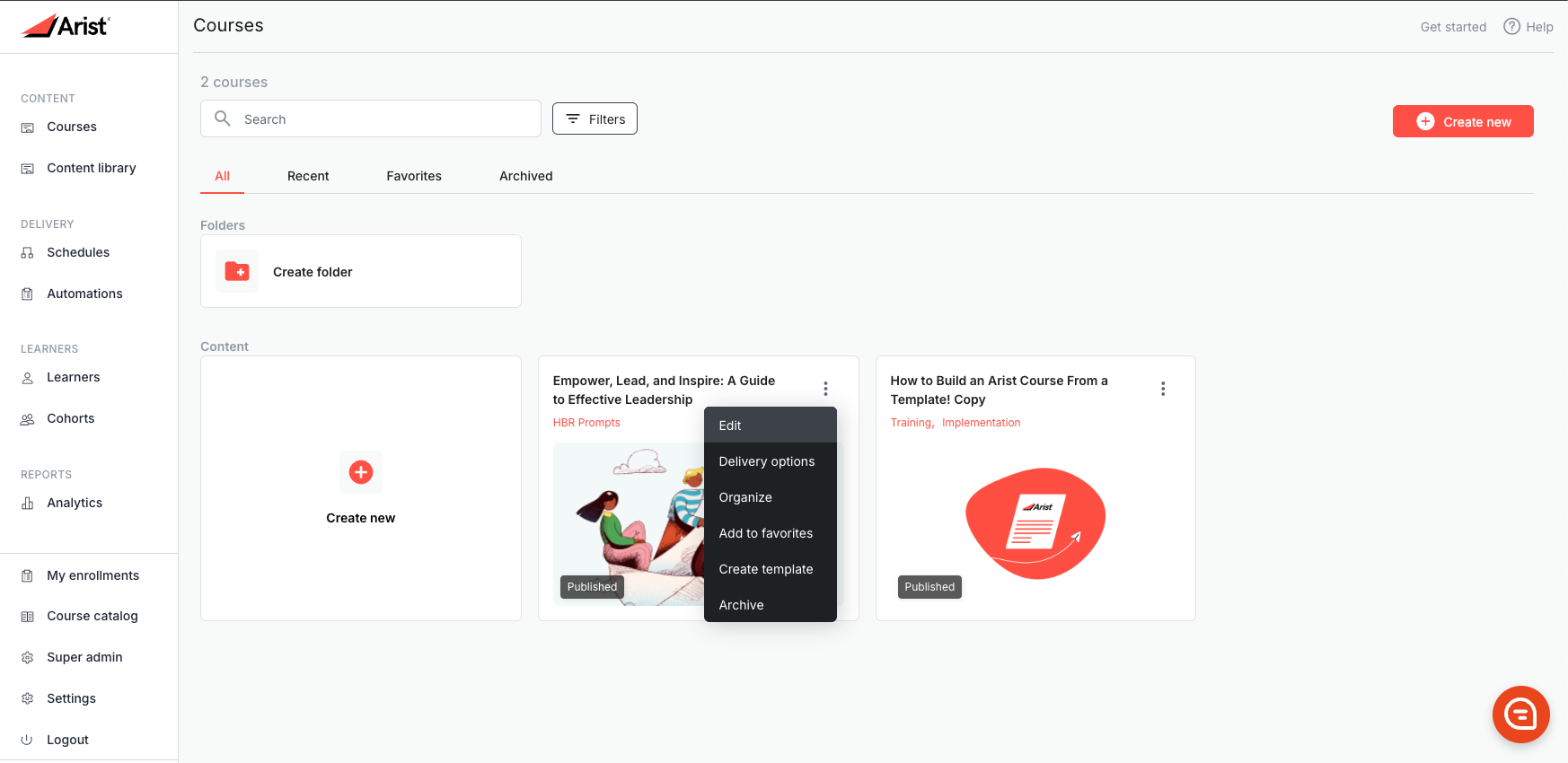The width and height of the screenshot is (1568, 763).
Task: Select the All tab
Action: tap(223, 176)
